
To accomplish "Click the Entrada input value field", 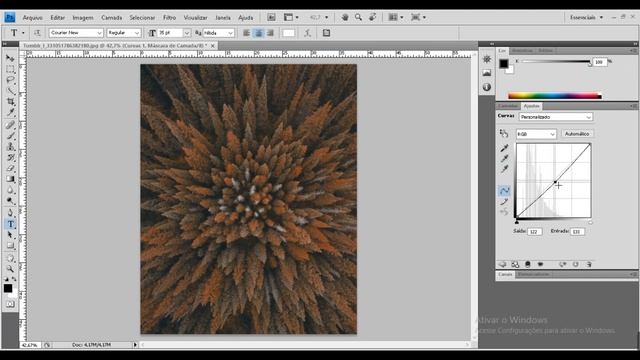I will [x=577, y=231].
